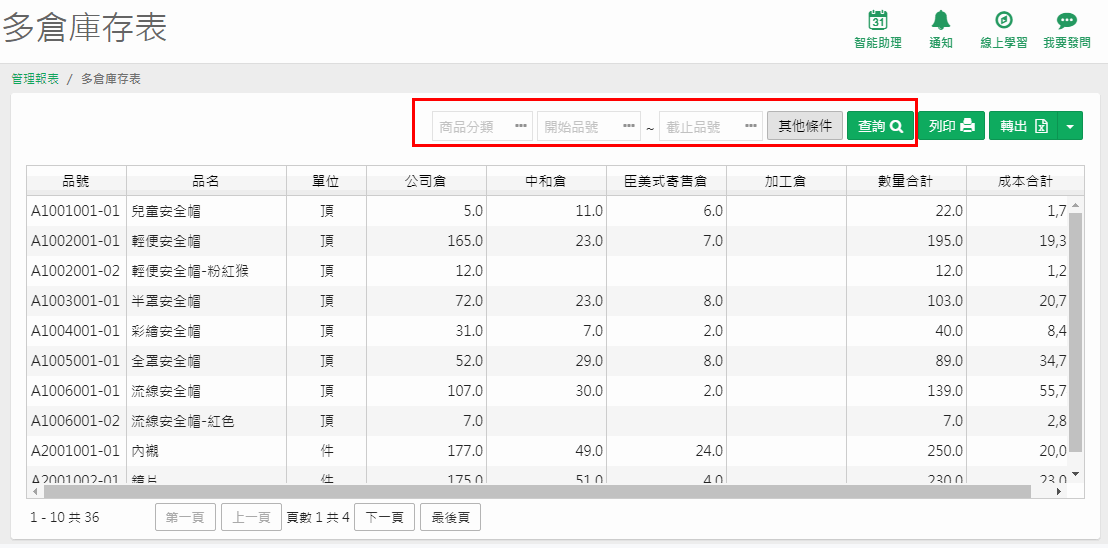
Task: Open the 其他條件 filter button
Action: [805, 126]
